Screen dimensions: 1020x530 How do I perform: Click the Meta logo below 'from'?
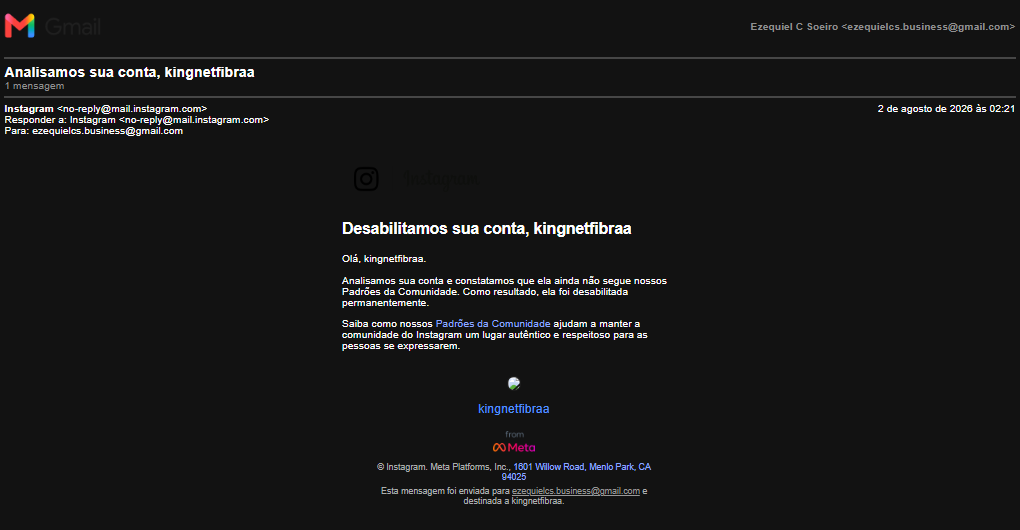514,447
